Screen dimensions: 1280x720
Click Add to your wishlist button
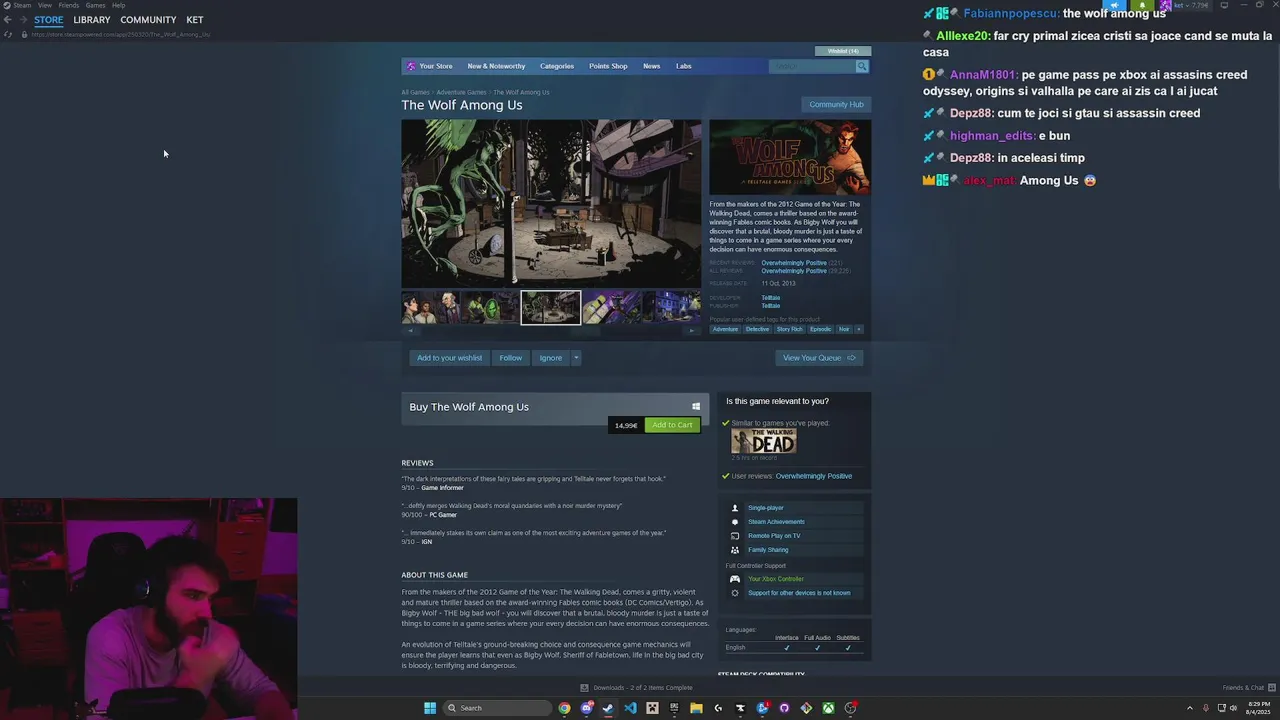pos(449,358)
